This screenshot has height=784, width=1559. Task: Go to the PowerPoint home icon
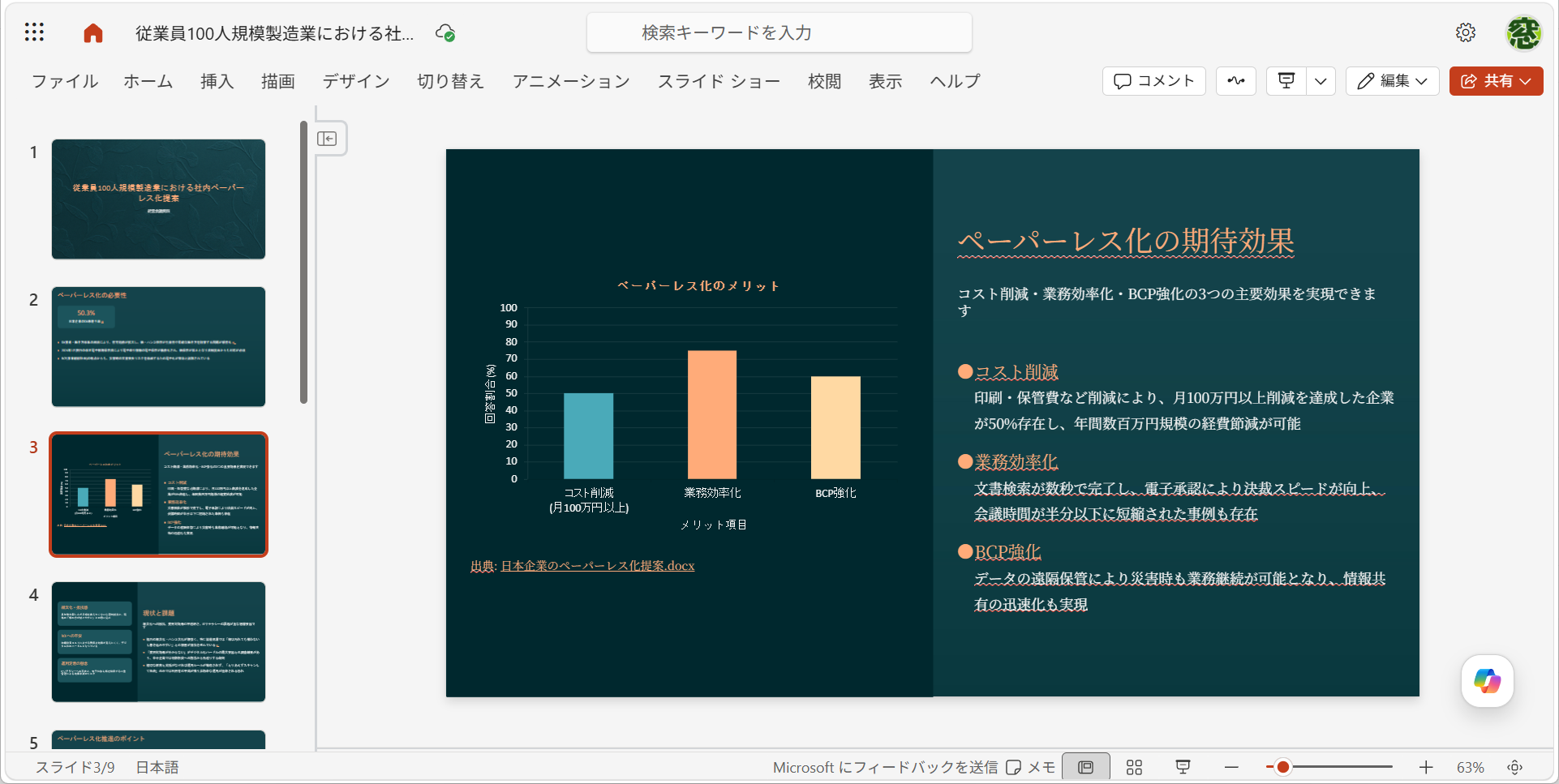[93, 32]
